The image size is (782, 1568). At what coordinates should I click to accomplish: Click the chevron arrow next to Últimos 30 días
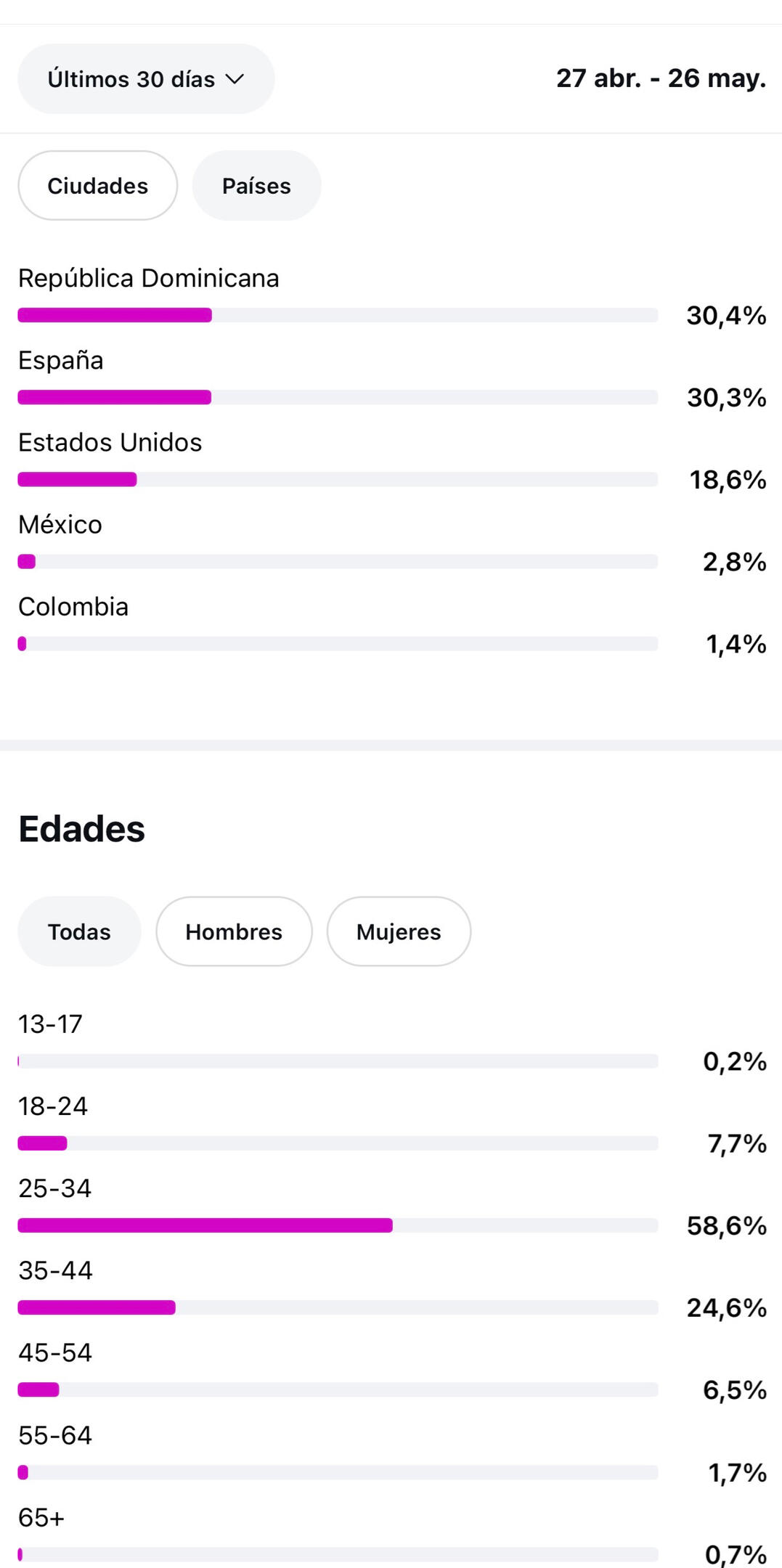tap(235, 79)
